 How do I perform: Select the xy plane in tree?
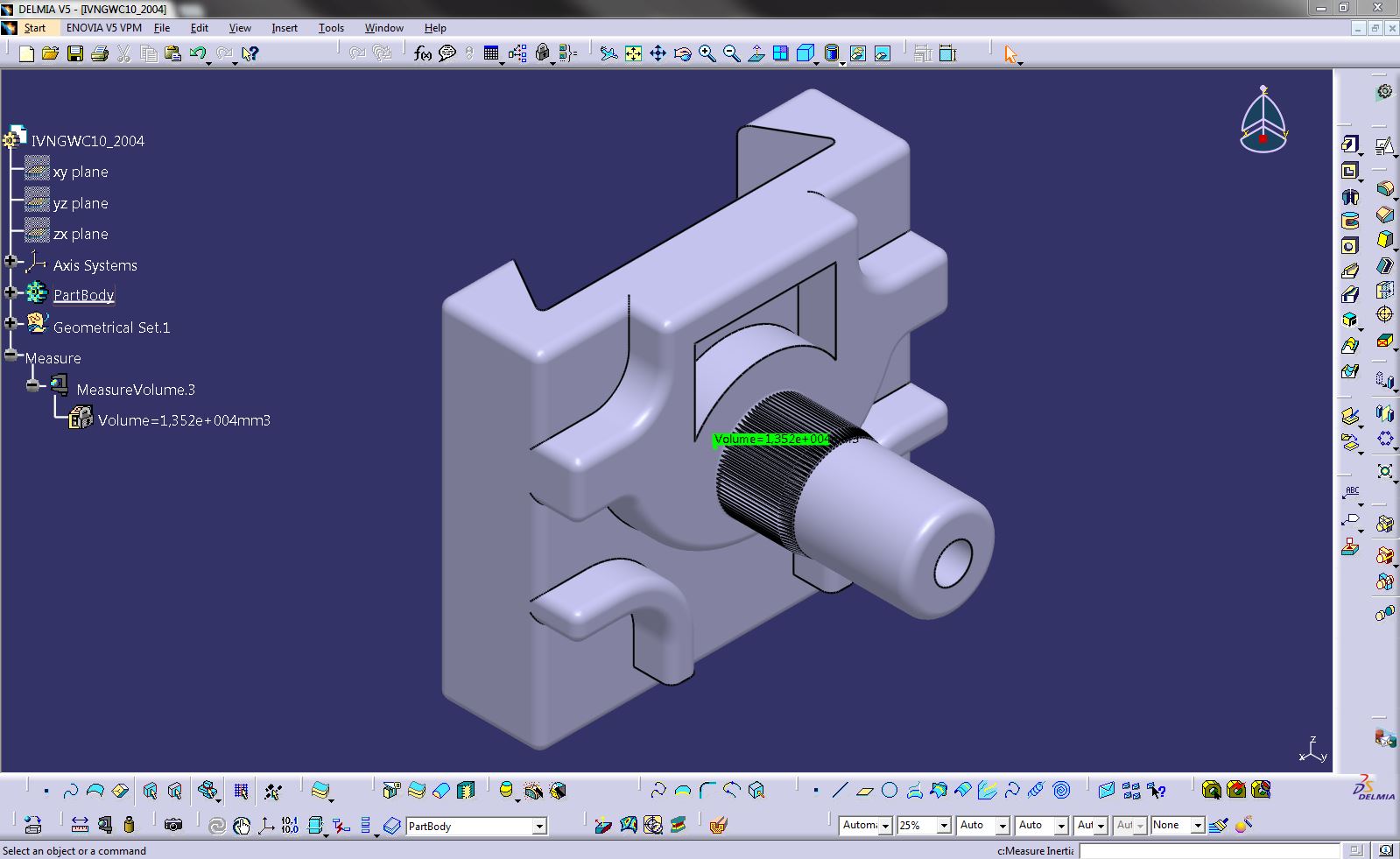point(81,172)
